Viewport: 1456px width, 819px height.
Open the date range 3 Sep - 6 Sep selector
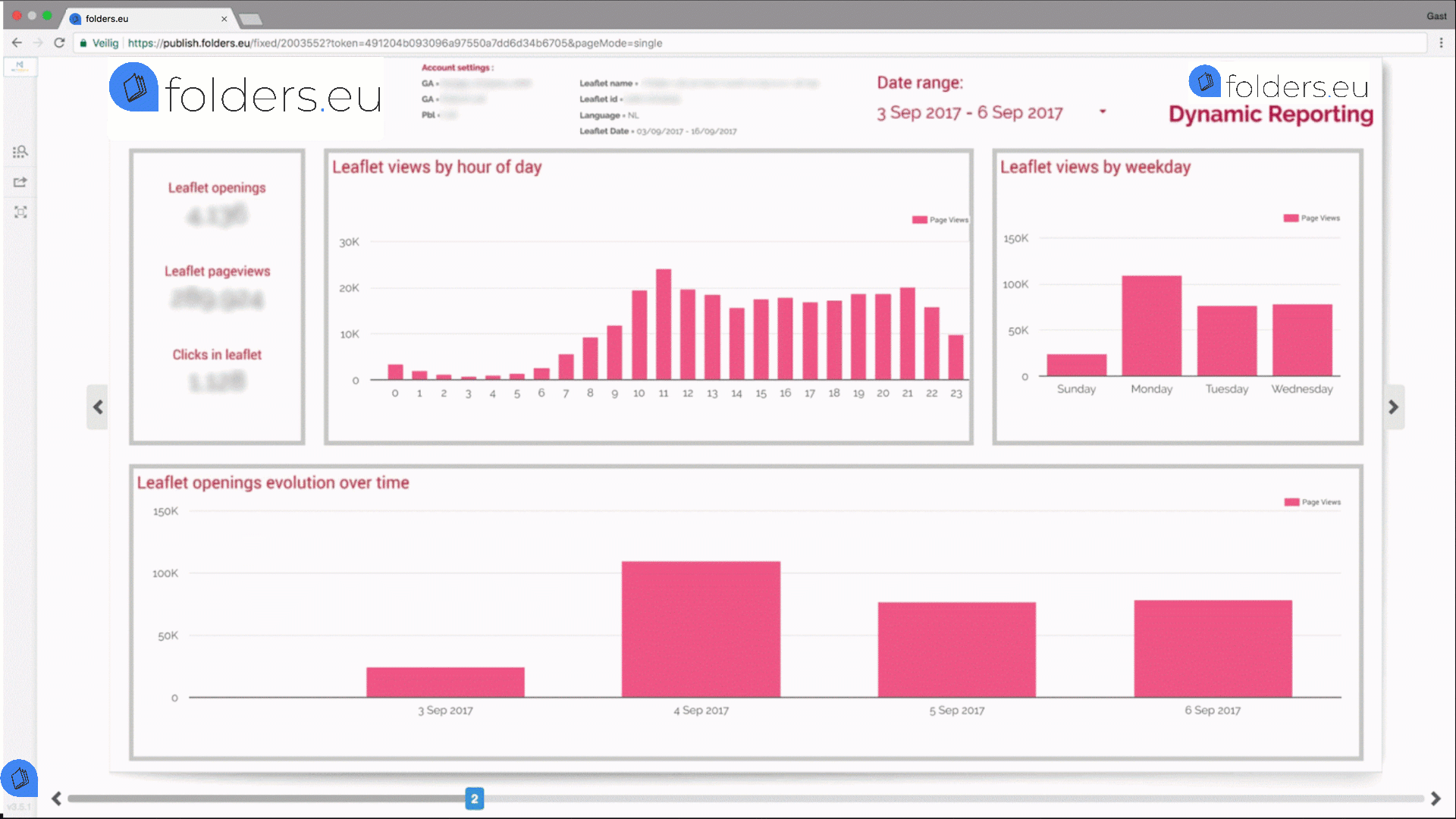[969, 113]
